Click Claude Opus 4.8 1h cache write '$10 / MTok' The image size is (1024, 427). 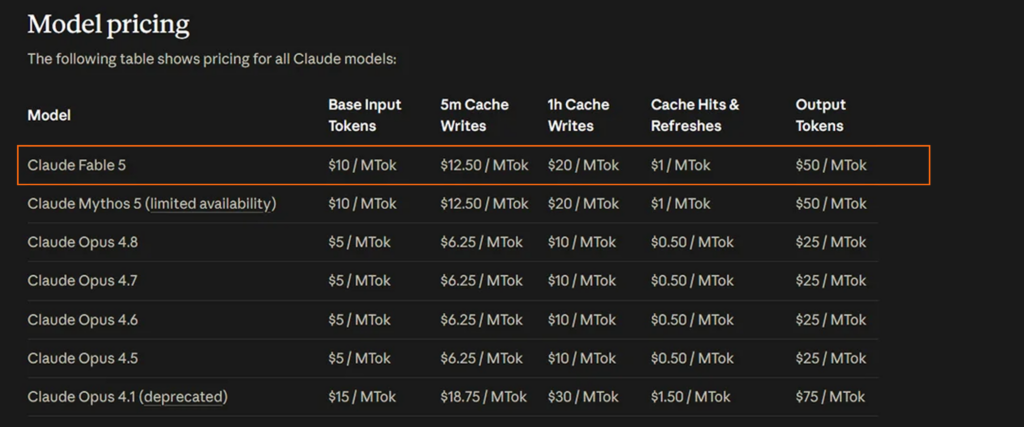pos(581,242)
